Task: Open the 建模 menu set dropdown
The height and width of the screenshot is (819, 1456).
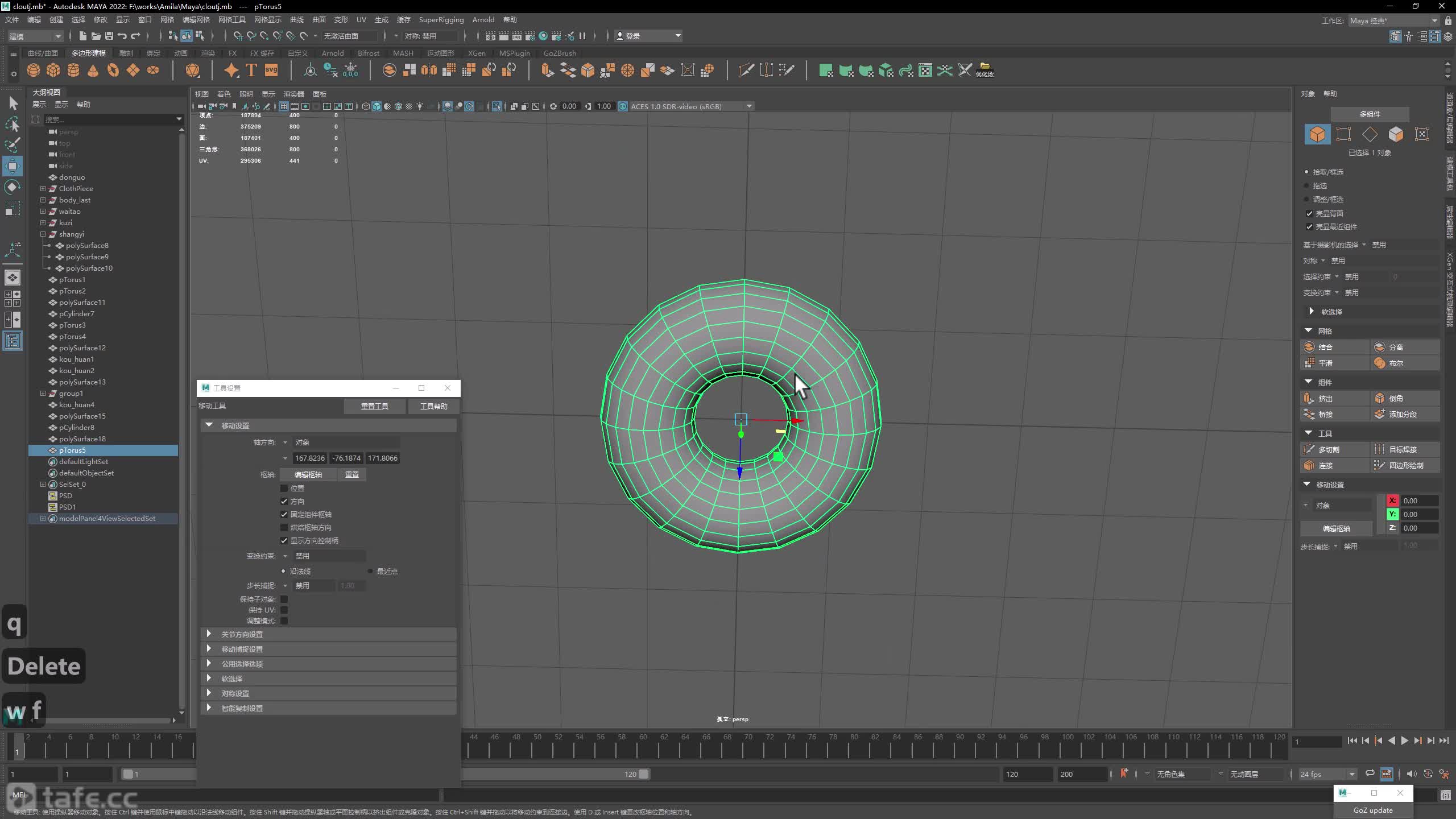Action: pyautogui.click(x=35, y=36)
